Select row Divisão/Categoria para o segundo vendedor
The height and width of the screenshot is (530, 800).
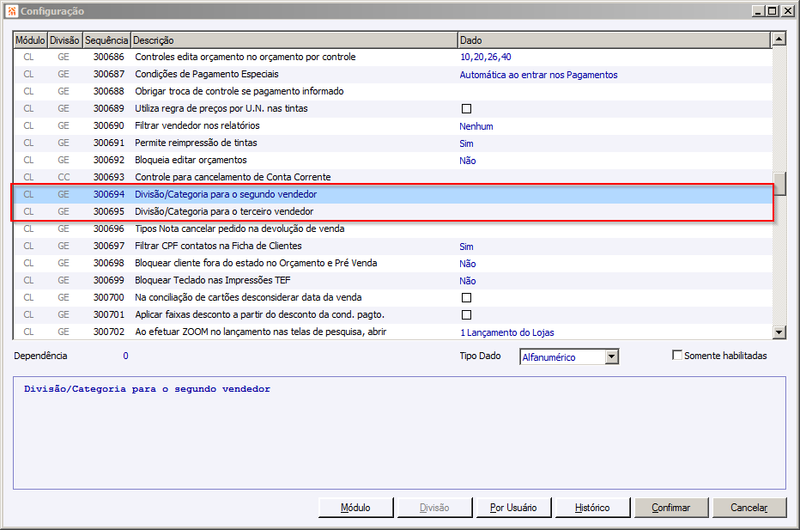[392, 194]
